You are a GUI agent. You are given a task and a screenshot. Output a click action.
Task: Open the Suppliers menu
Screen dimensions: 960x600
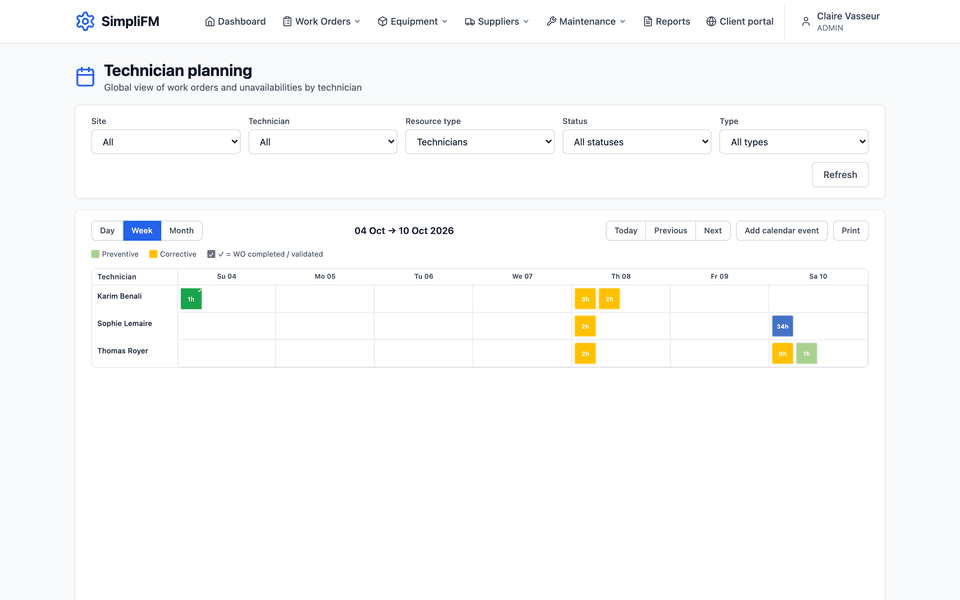click(x=497, y=21)
